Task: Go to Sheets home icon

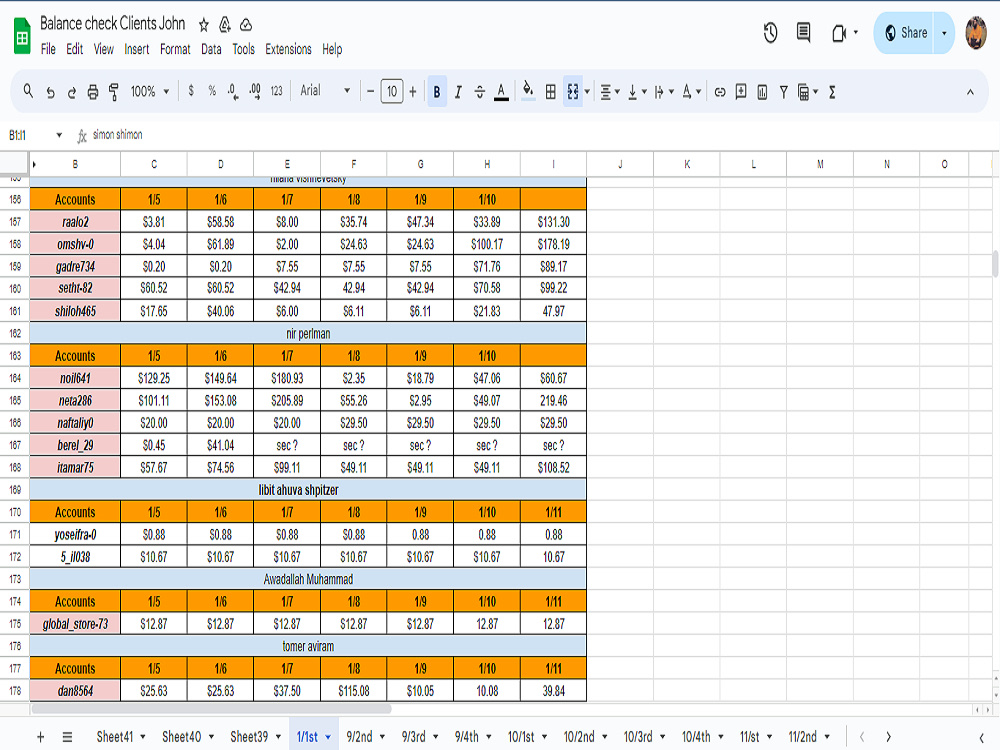Action: 22,36
